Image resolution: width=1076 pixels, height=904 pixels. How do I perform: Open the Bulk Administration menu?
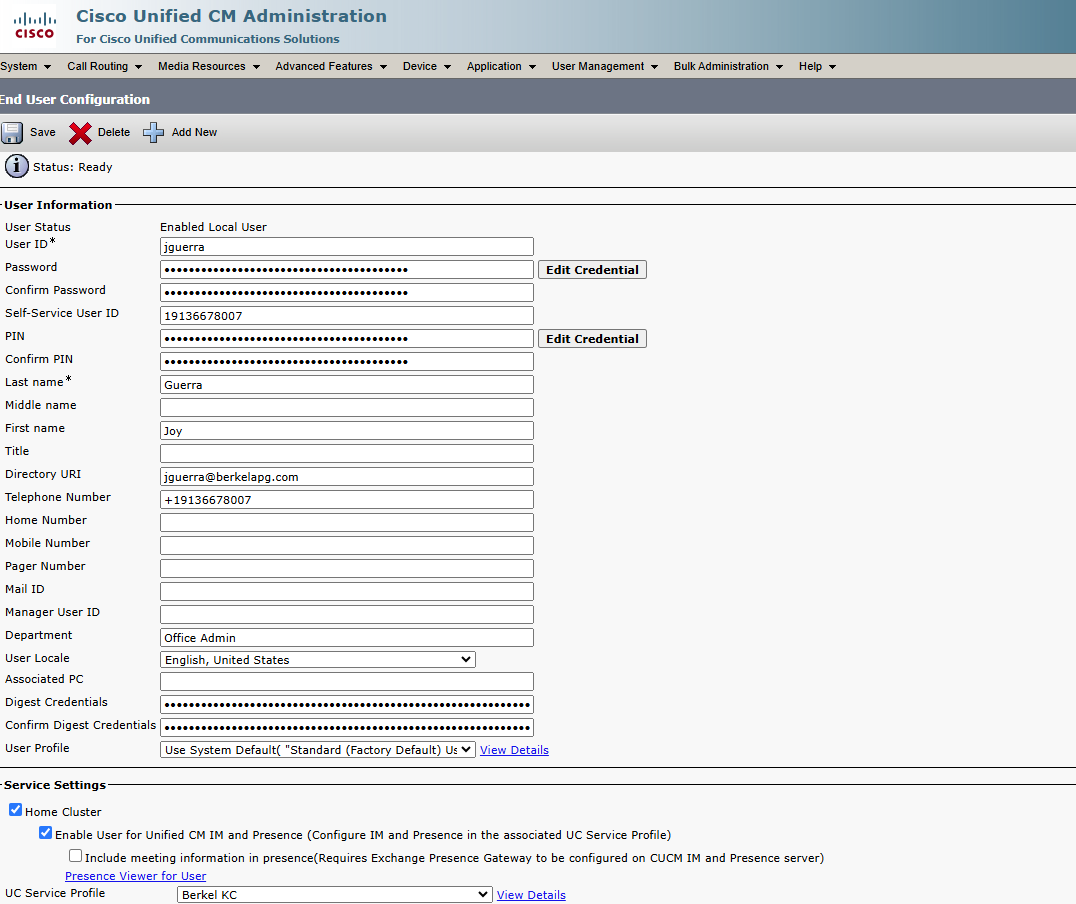click(728, 67)
